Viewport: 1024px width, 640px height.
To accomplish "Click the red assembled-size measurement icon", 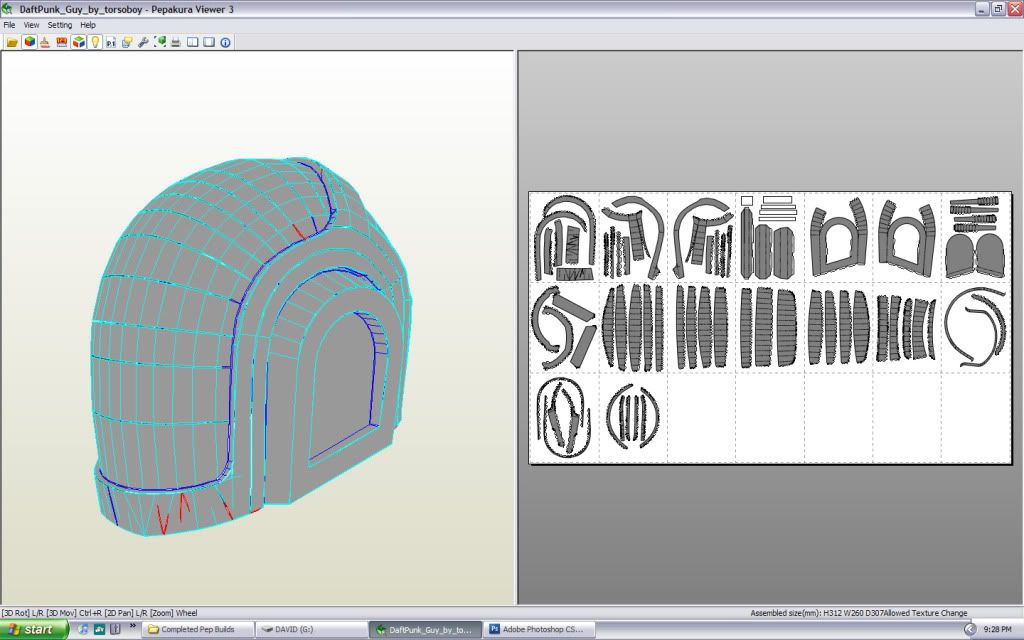I will 62,42.
